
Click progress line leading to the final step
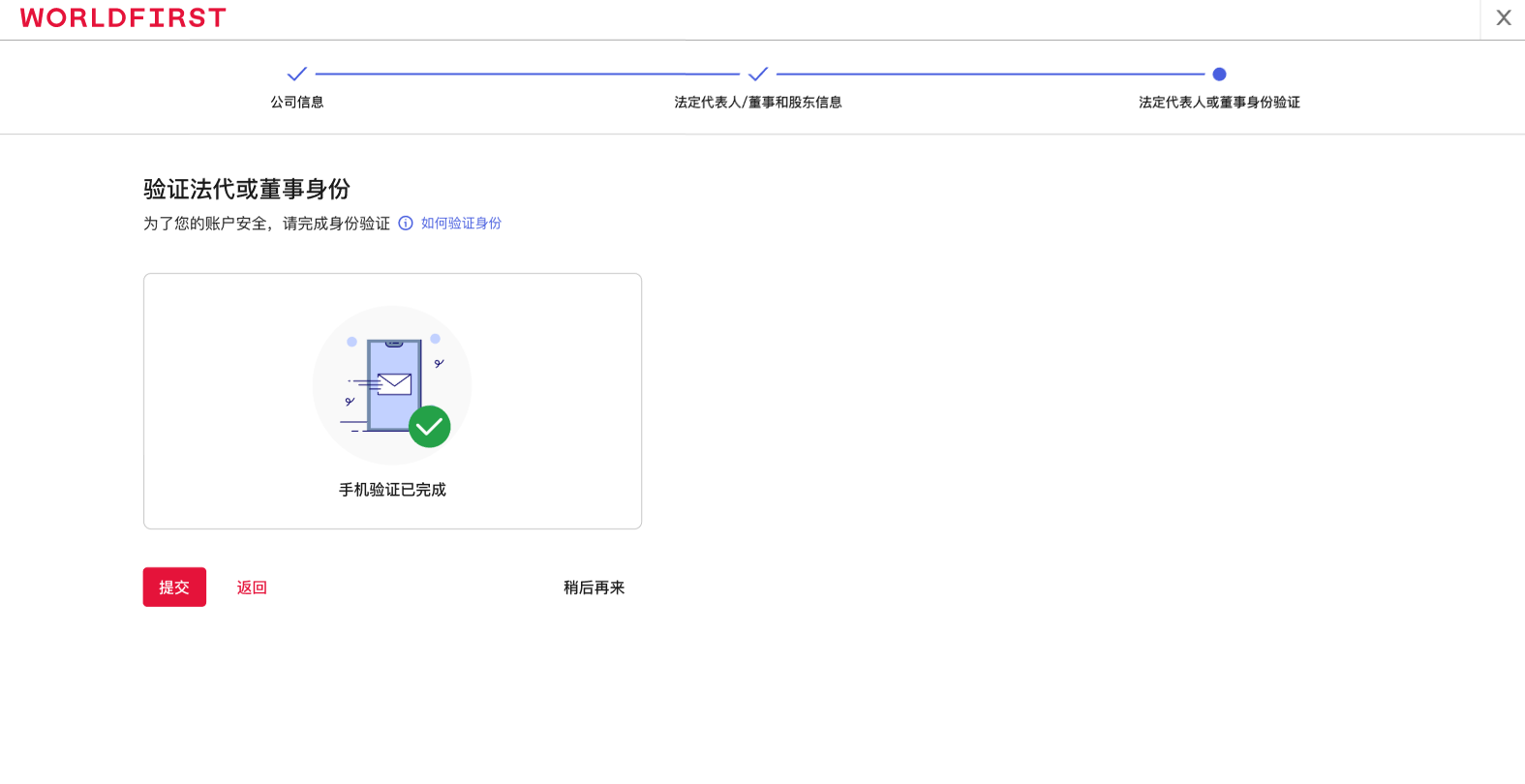click(990, 74)
